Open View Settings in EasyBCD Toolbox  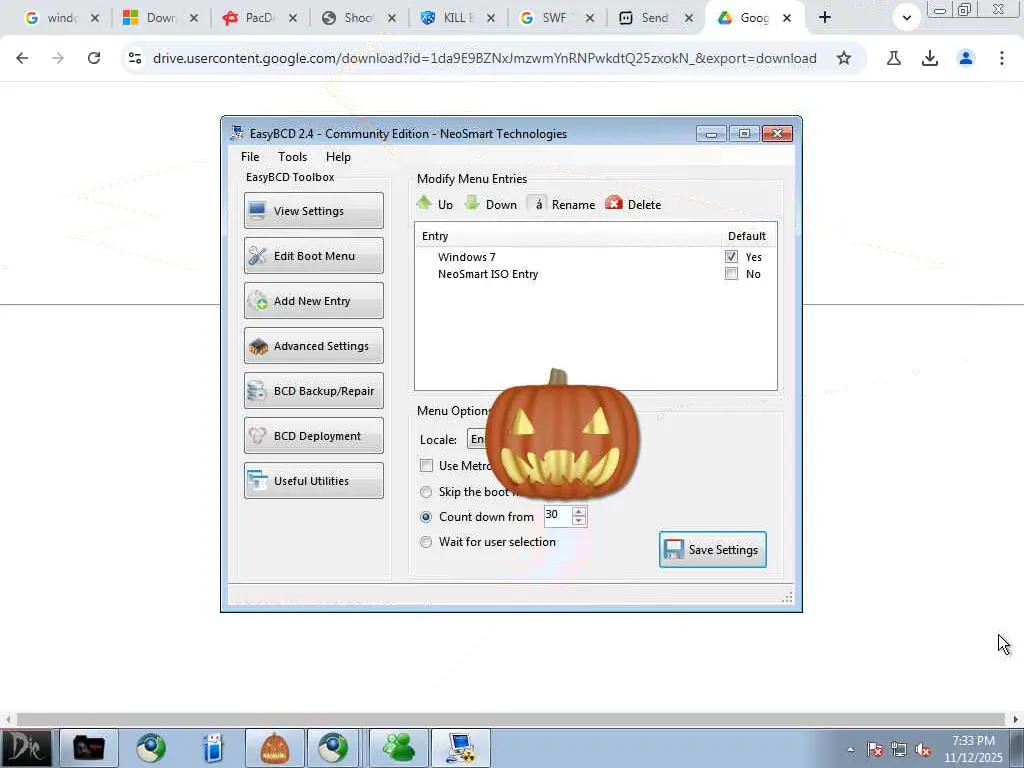tap(313, 210)
